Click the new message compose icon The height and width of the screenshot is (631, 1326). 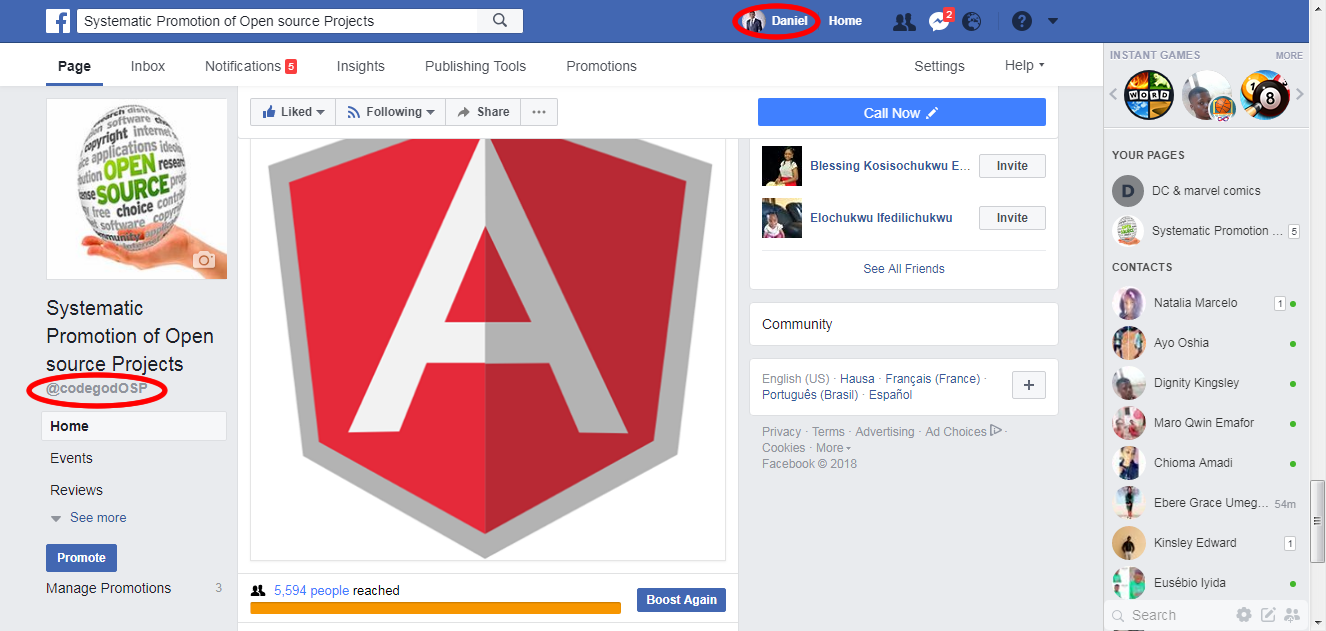click(x=1268, y=615)
